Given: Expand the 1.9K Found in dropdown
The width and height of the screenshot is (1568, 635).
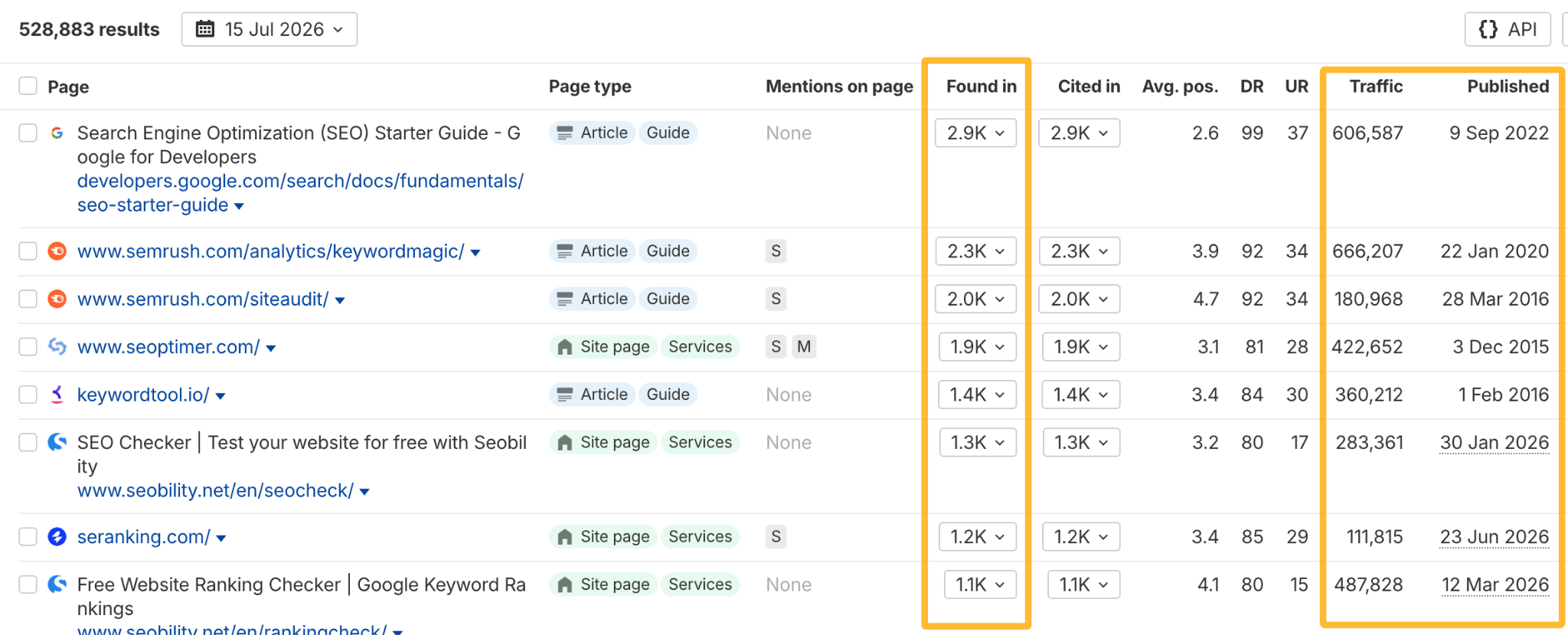Looking at the screenshot, I should [x=978, y=347].
